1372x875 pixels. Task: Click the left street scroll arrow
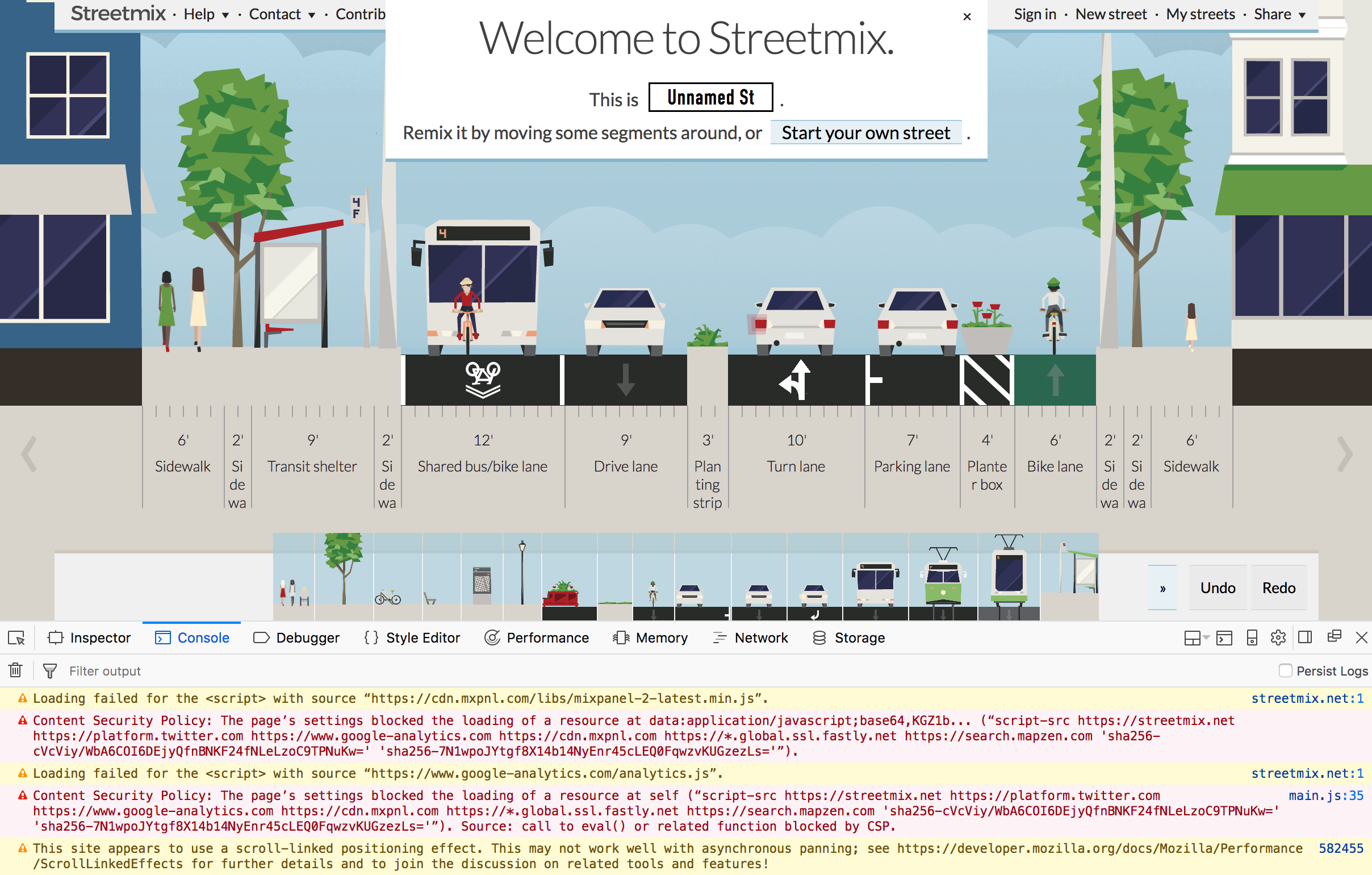click(28, 453)
